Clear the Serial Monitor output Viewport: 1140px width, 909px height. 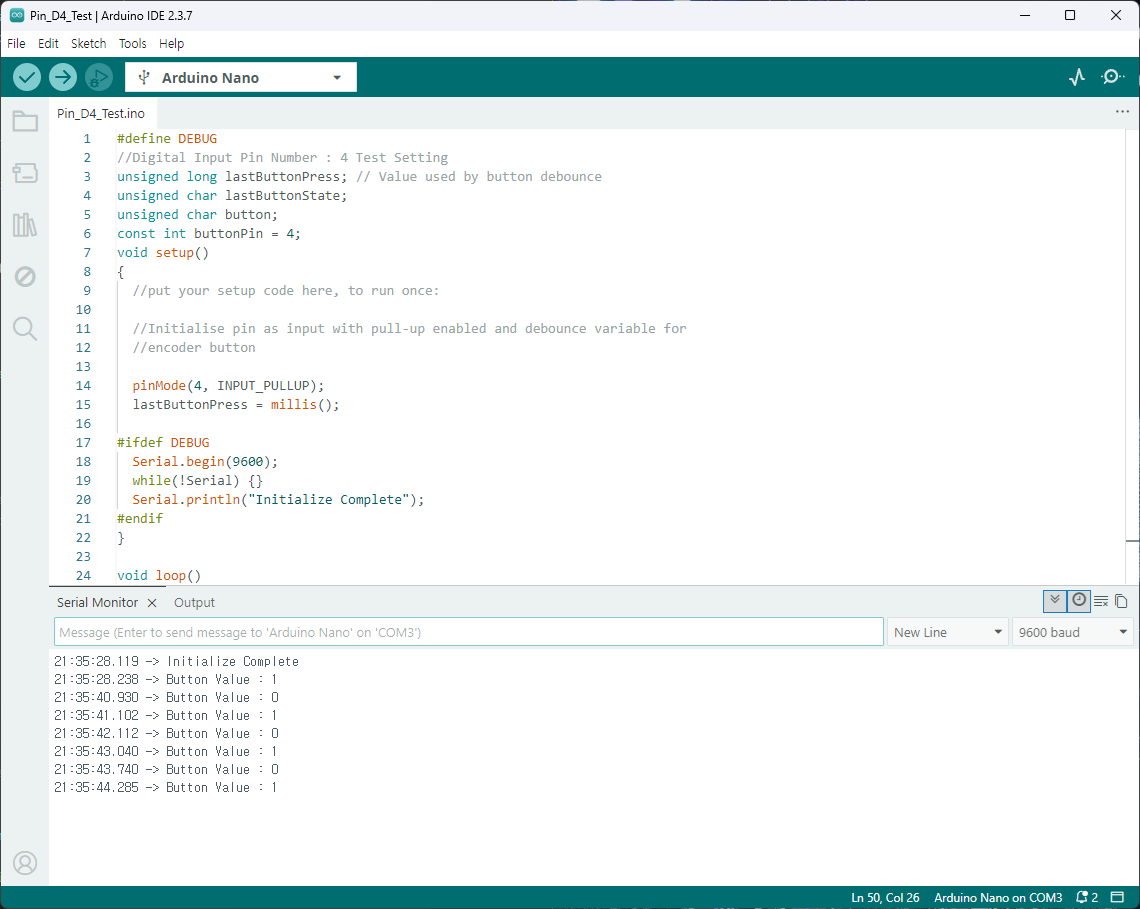coord(1101,601)
